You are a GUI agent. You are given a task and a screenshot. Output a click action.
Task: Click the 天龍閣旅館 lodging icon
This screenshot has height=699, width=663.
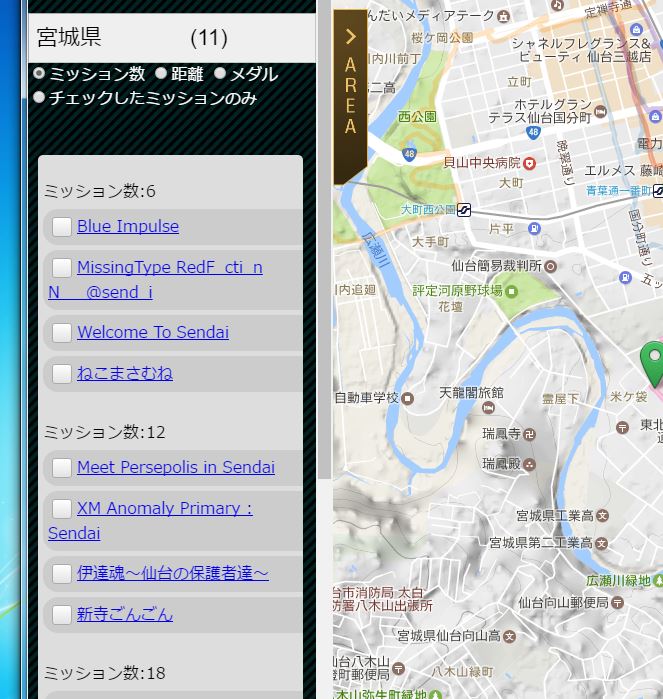click(x=488, y=407)
